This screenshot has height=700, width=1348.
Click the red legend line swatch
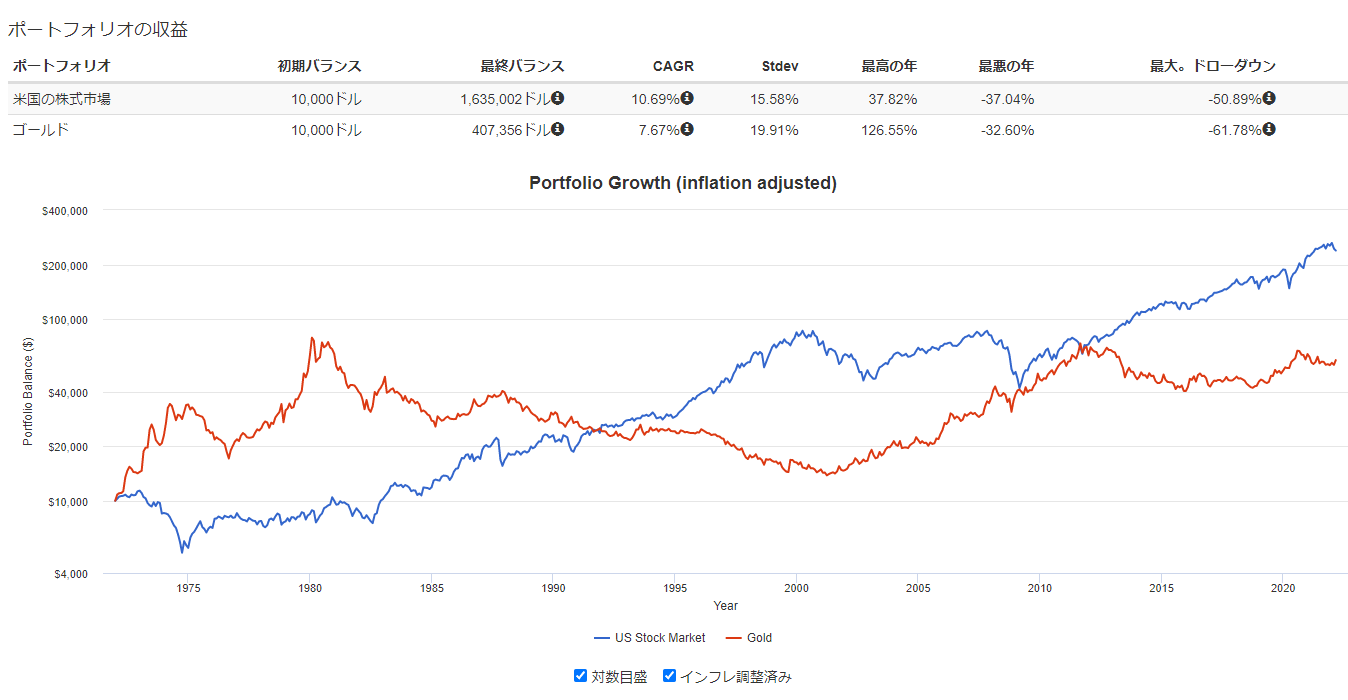[732, 638]
